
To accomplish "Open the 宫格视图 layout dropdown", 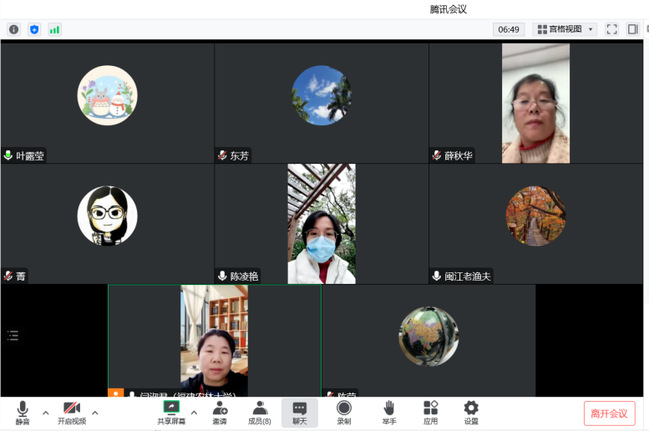I will pos(565,30).
